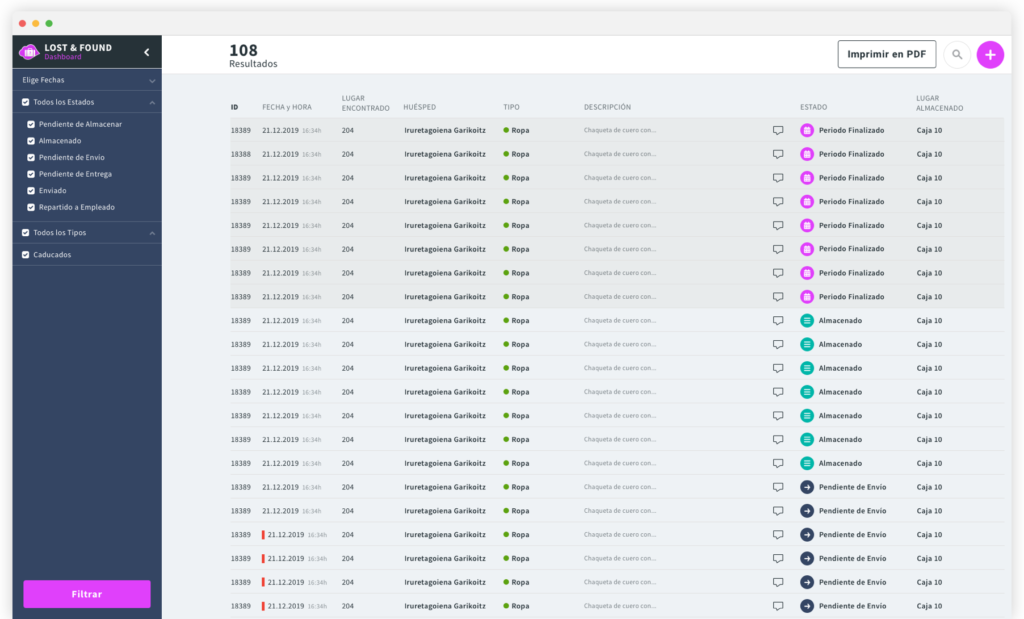Collapse the Todos los Tipos section
The image size is (1024, 619).
[152, 233]
